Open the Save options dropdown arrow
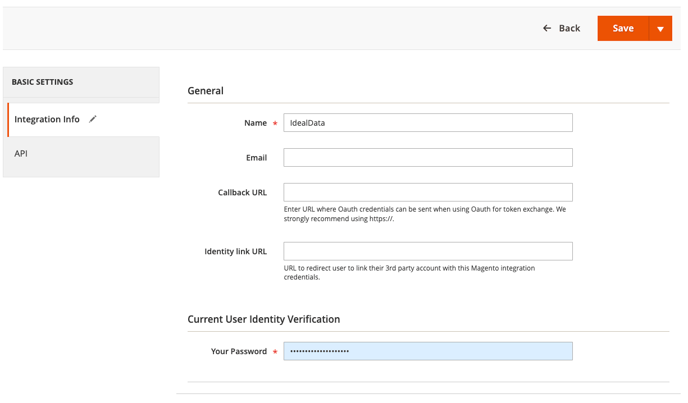 coord(660,29)
